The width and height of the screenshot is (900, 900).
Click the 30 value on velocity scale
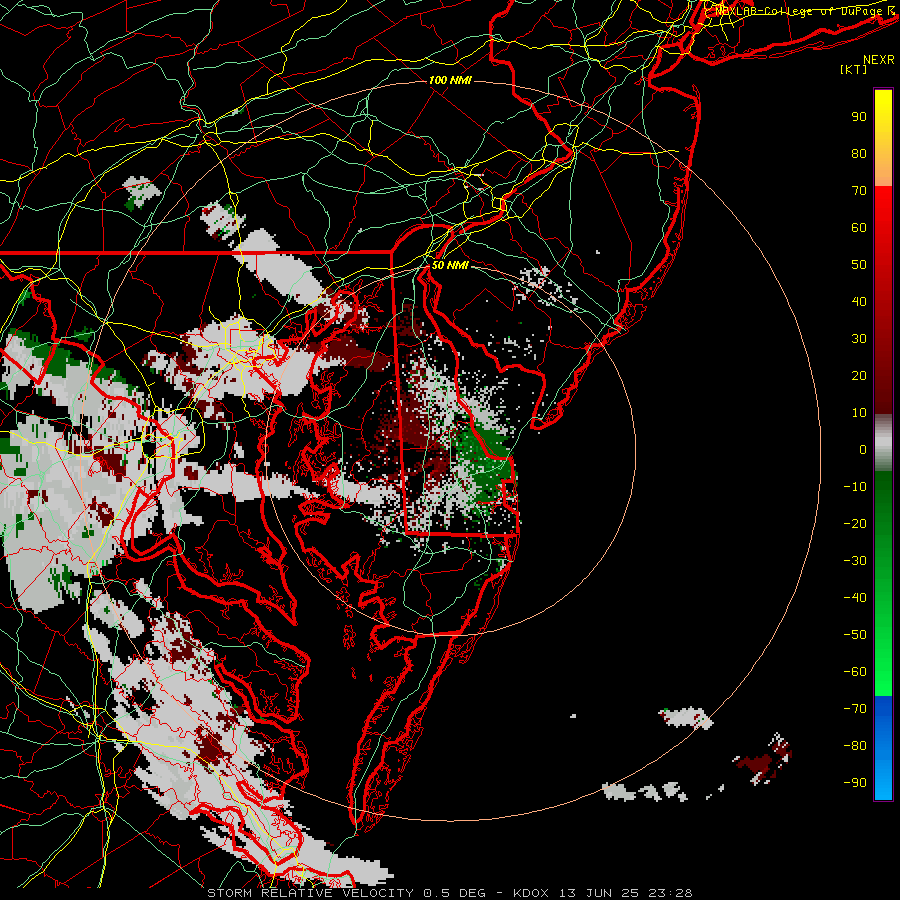pos(859,339)
